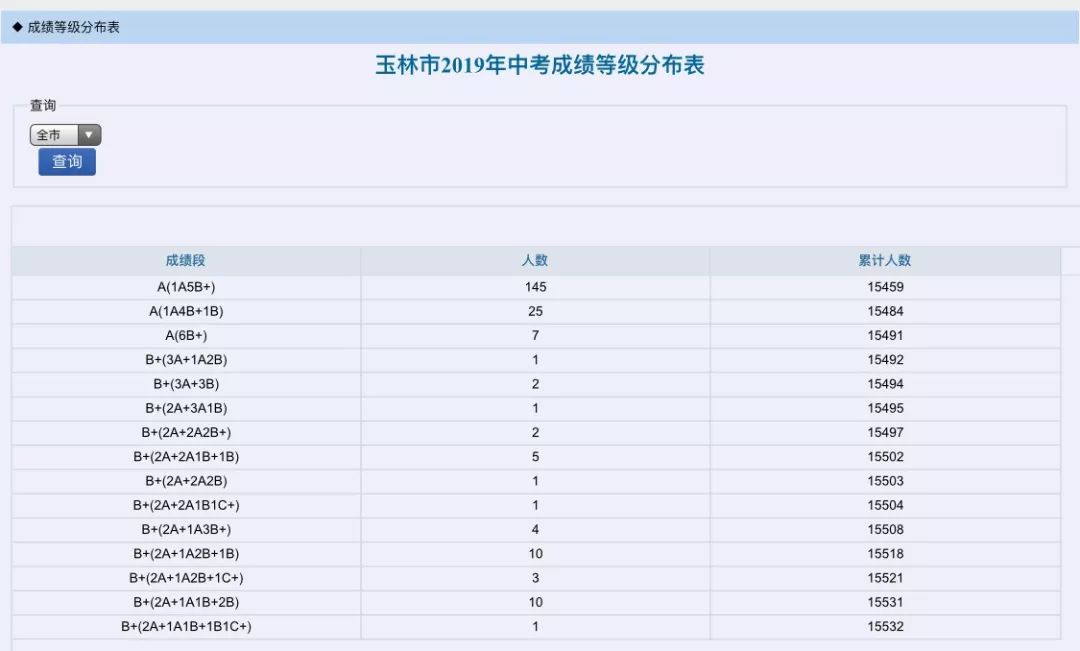Click cumulative total 15497
This screenshot has height=651, width=1080.
click(885, 433)
